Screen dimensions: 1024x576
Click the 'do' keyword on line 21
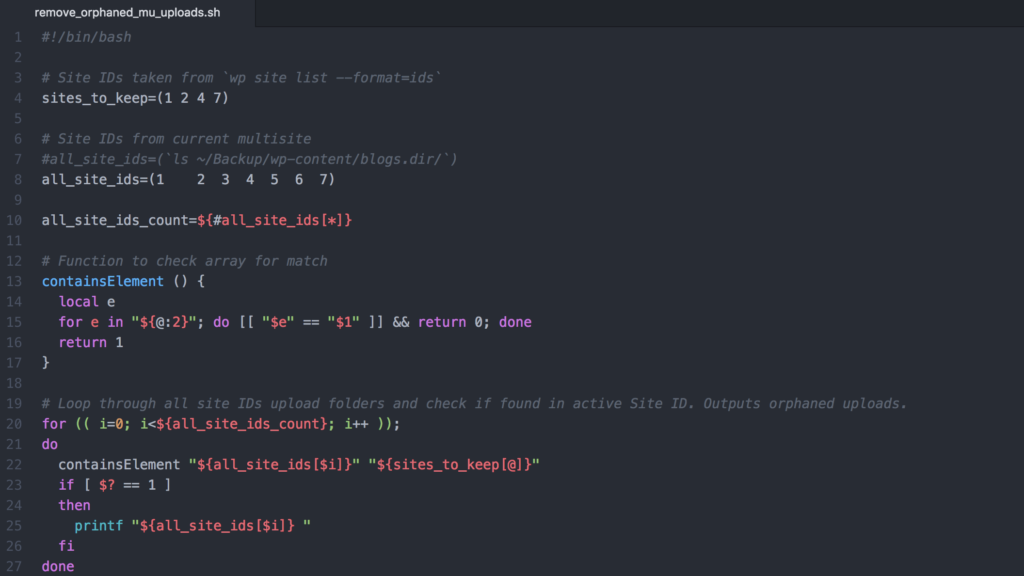pyautogui.click(x=50, y=444)
